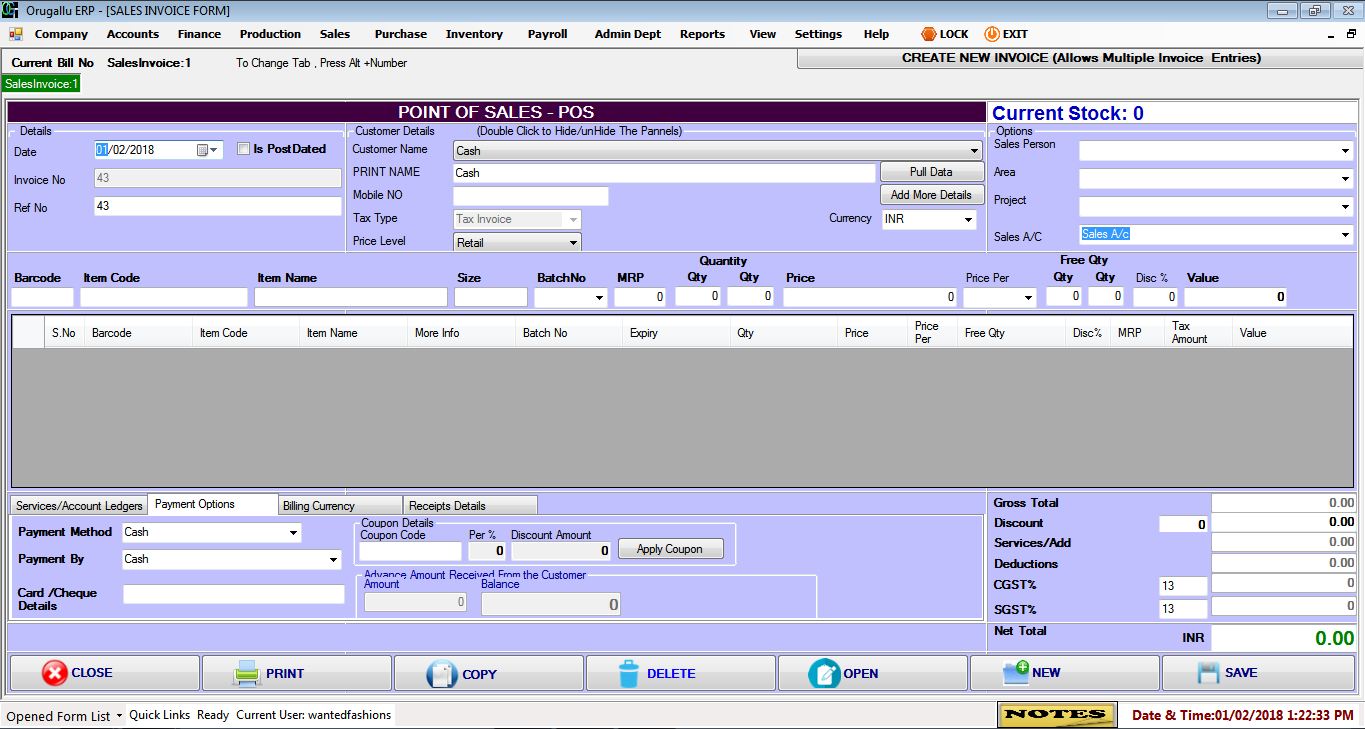The image size is (1365, 729).
Task: Click CREATE NEW INVOICE button
Action: pos(1081,58)
